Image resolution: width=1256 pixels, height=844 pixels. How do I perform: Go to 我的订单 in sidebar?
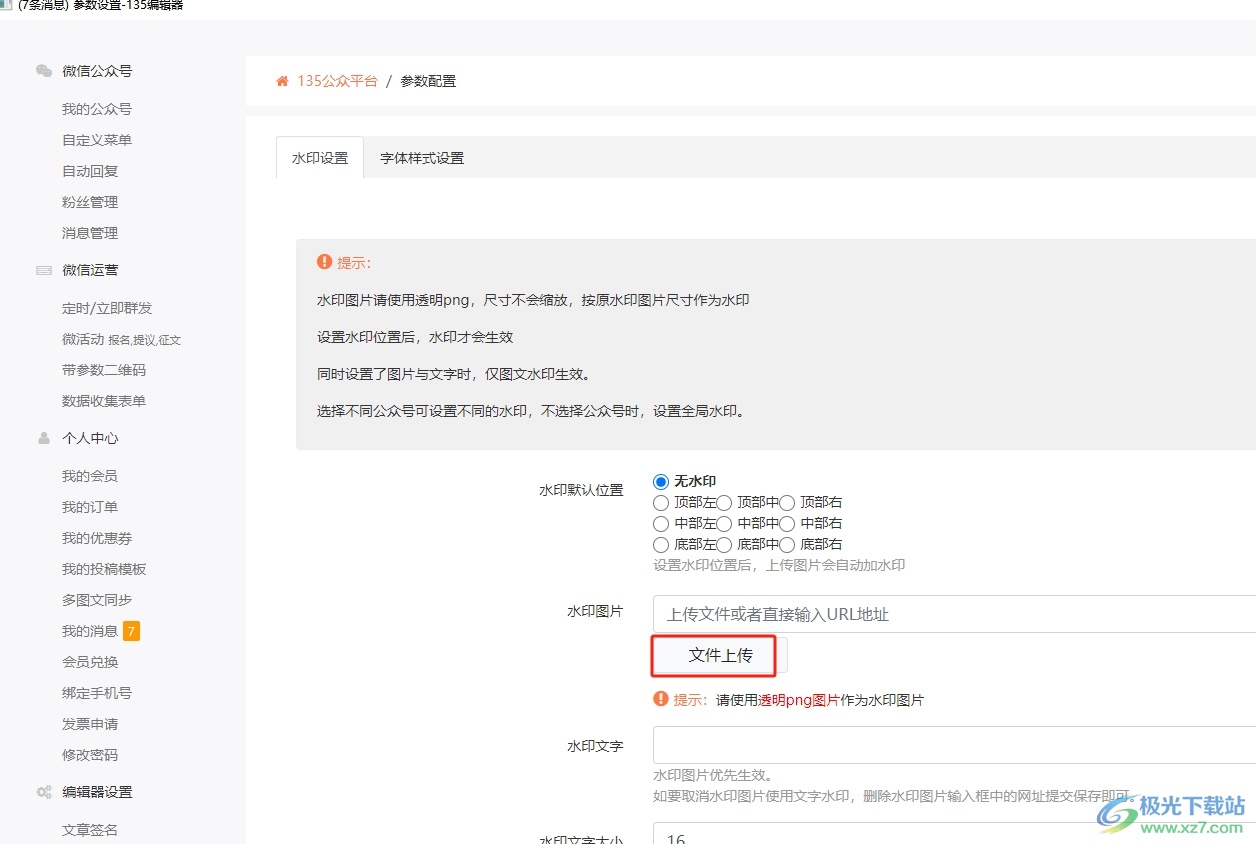point(90,507)
